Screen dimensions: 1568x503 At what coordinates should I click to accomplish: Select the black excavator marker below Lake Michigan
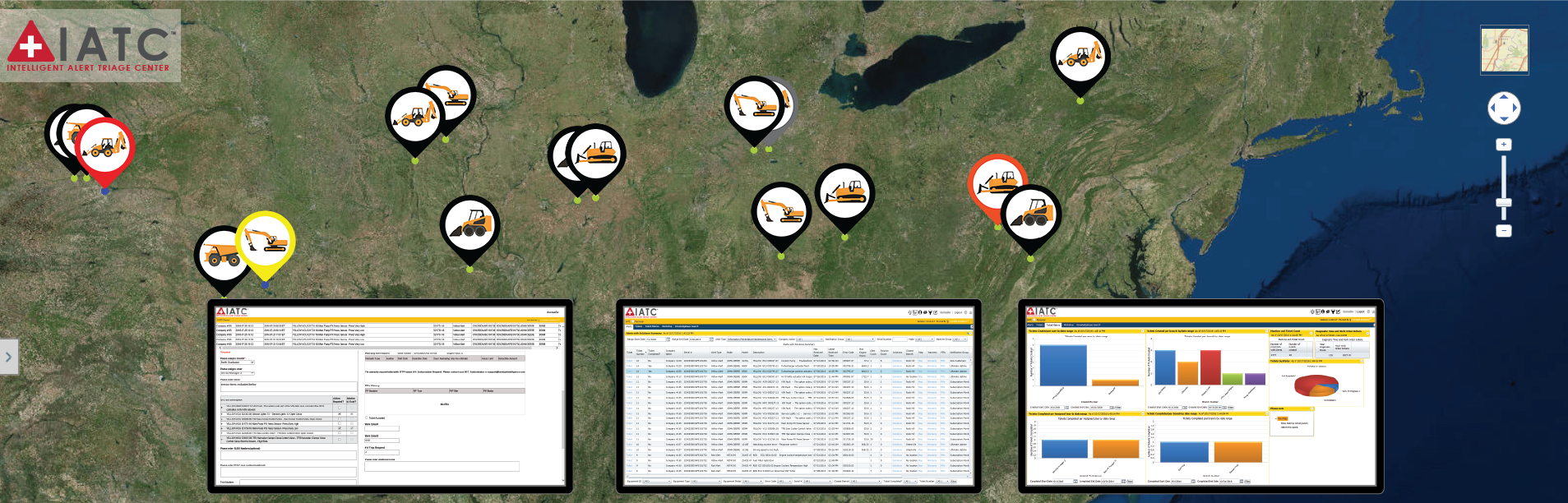click(x=754, y=105)
